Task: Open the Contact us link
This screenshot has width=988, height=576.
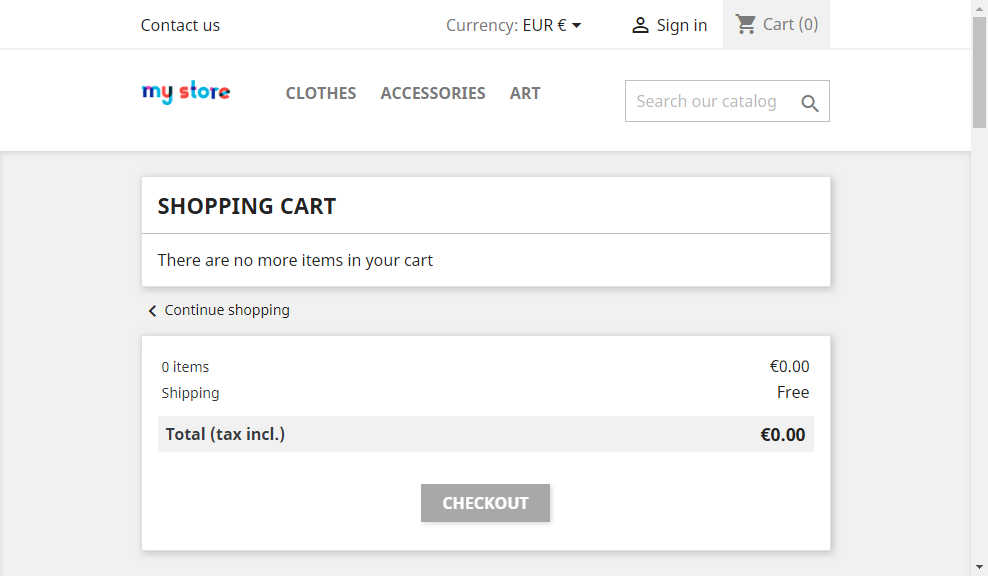Action: pyautogui.click(x=180, y=25)
